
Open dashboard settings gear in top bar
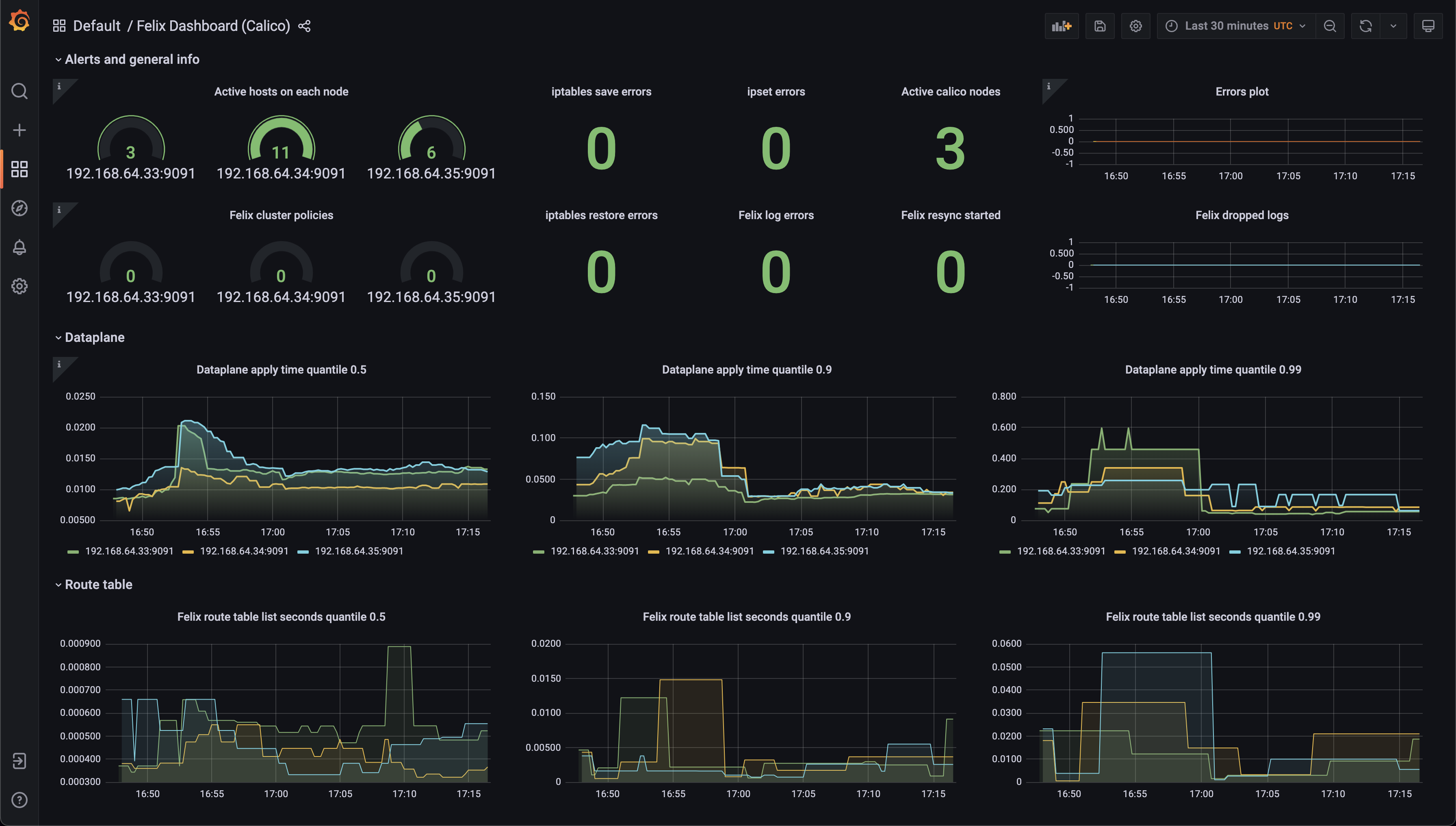point(1135,26)
